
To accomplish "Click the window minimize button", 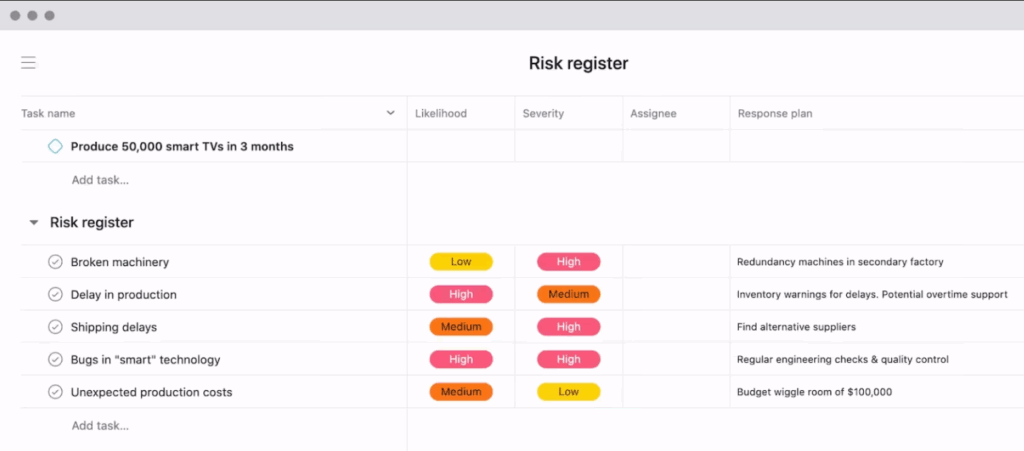I will pyautogui.click(x=32, y=15).
